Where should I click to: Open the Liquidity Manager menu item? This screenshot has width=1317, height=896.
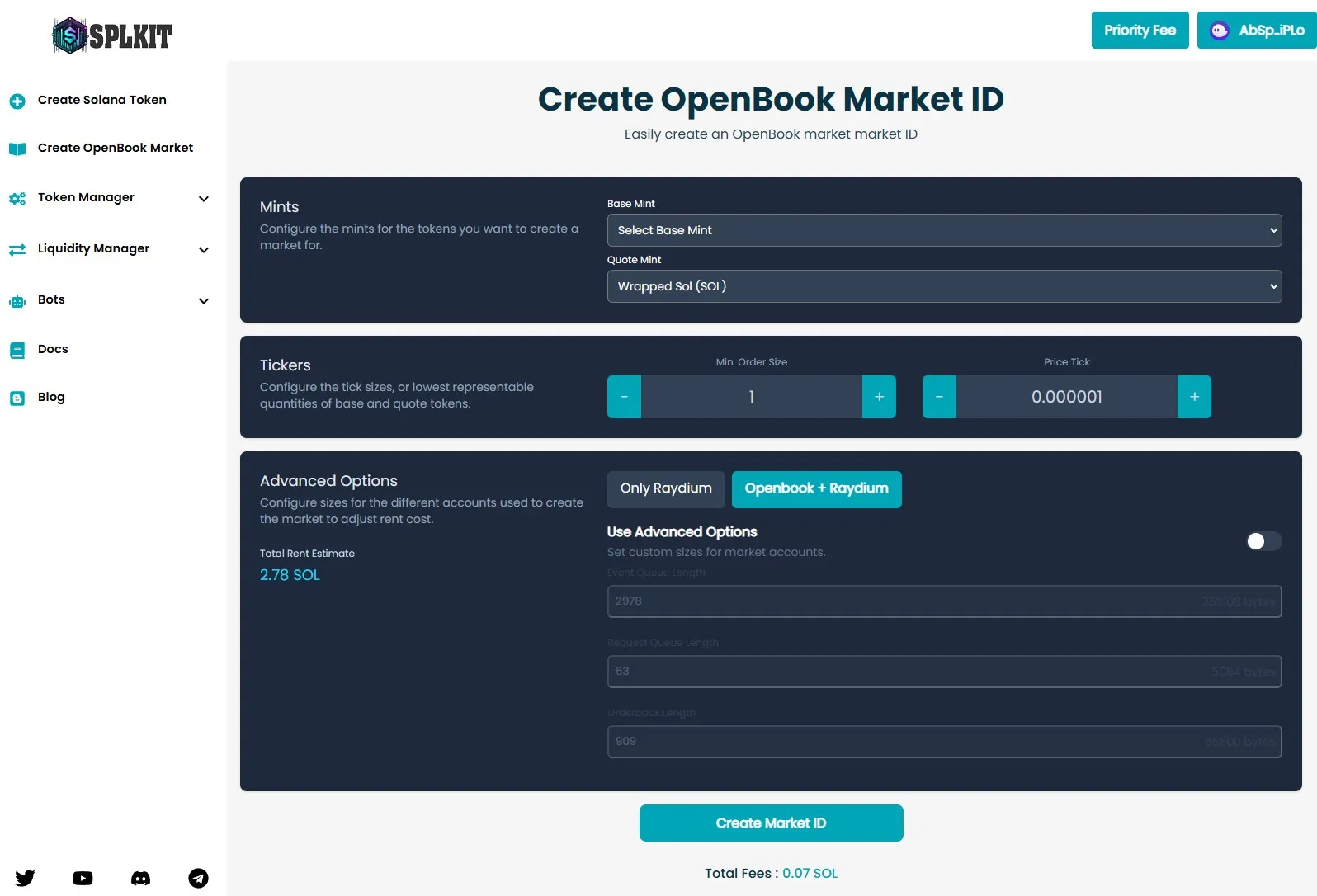pos(94,248)
